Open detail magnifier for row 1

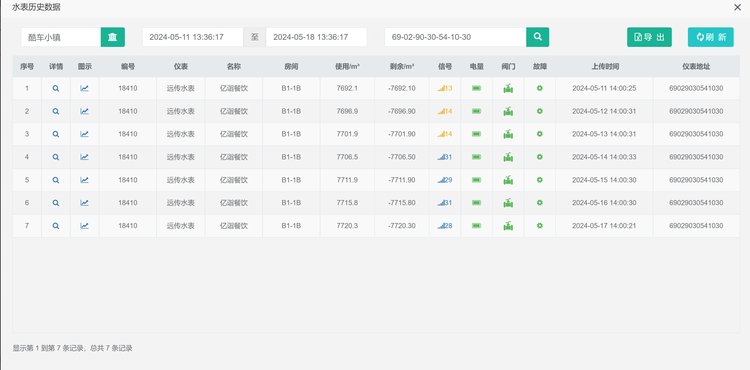[x=56, y=88]
